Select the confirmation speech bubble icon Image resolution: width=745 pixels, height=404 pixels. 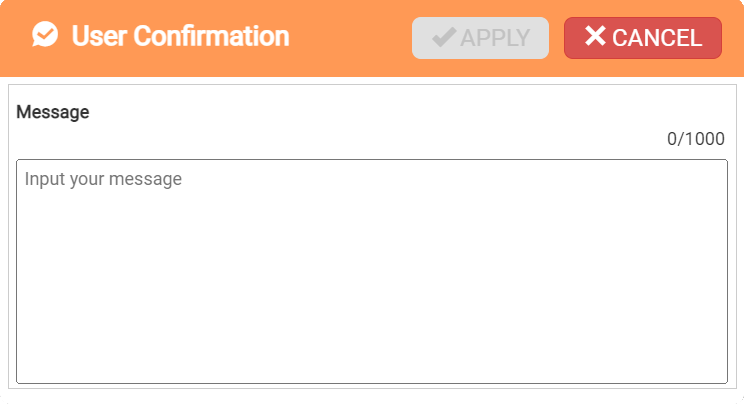[x=45, y=37]
